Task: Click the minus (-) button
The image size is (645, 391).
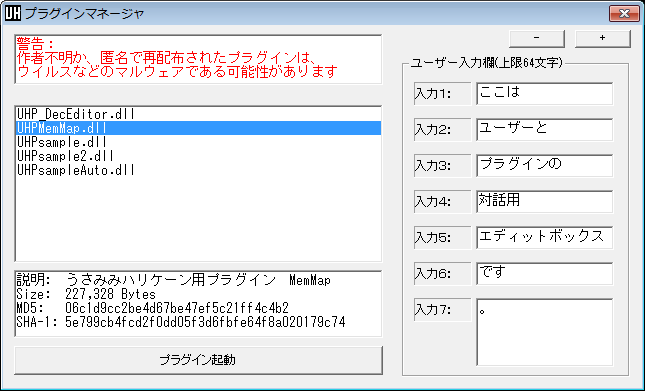Action: (x=536, y=38)
